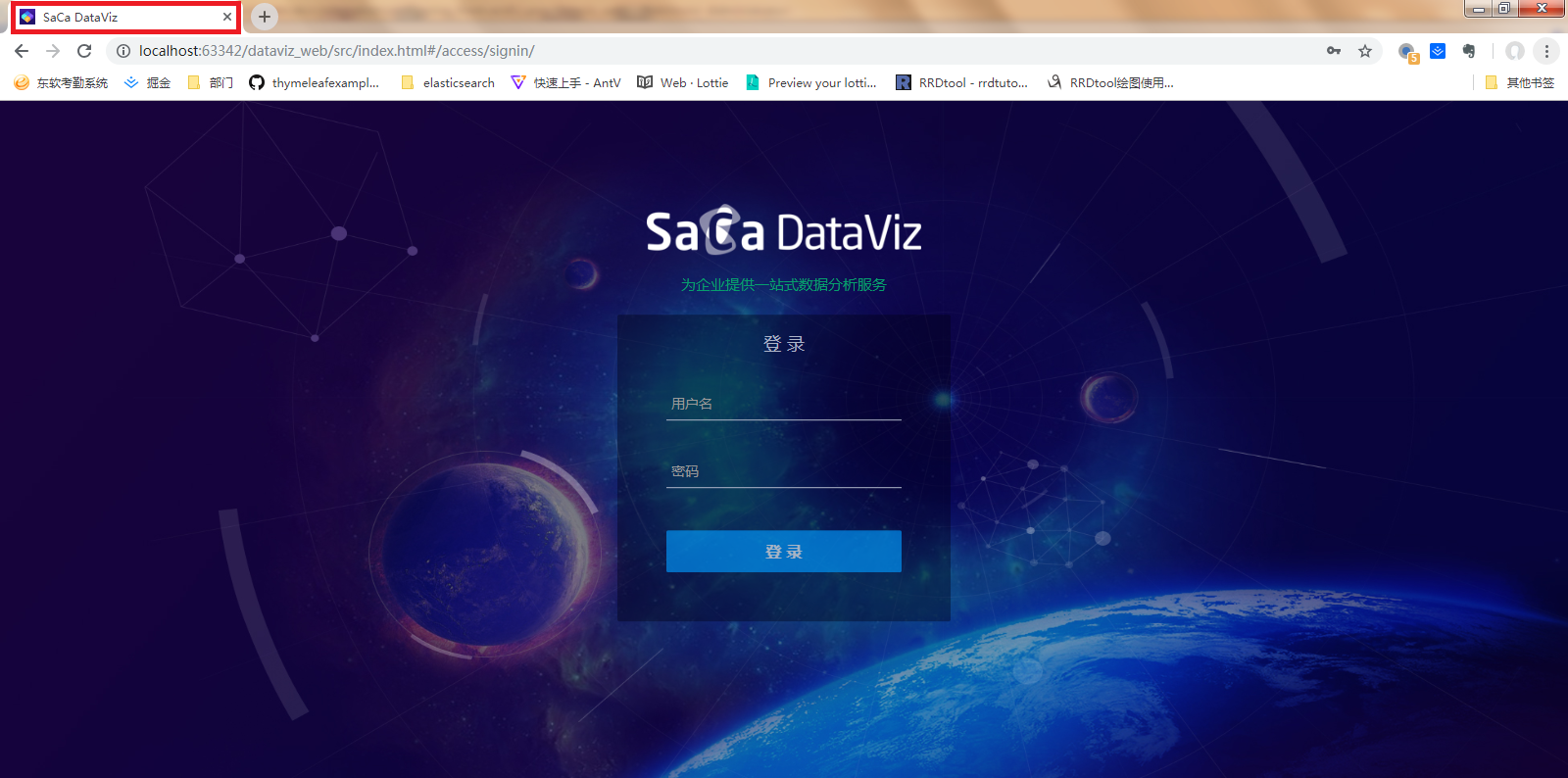Open the extension with orange badge 5
1568x778 pixels.
coord(1408,52)
